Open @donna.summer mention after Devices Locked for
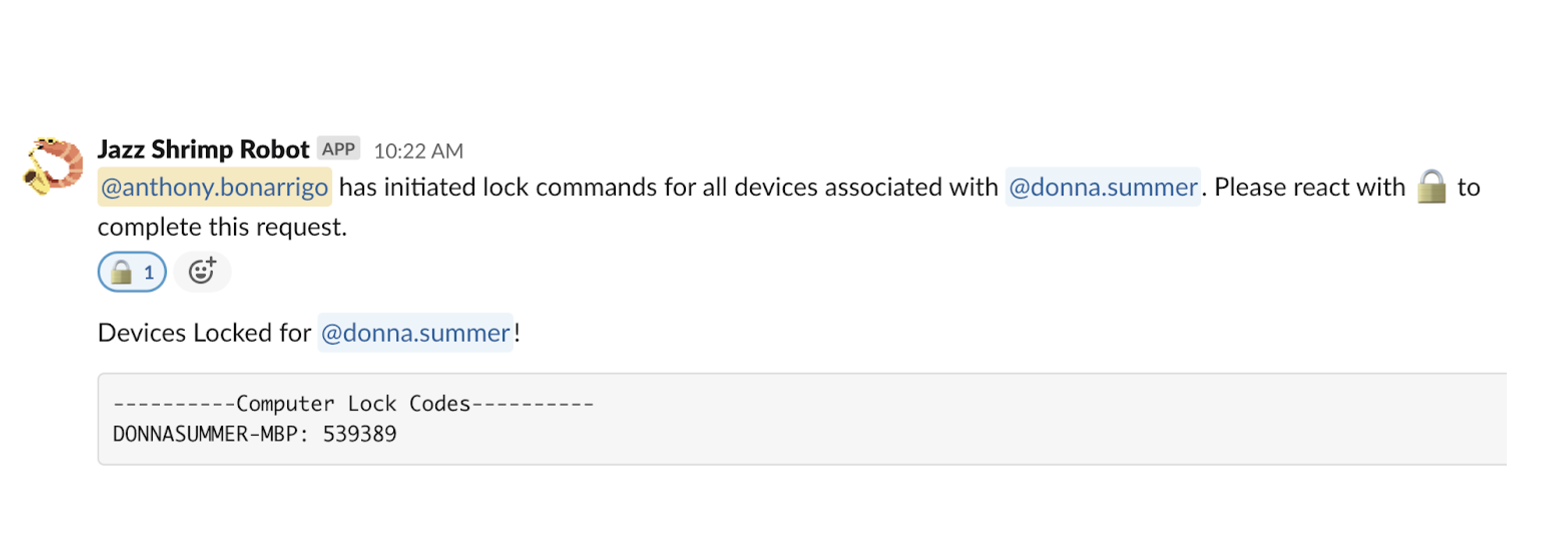Image resolution: width=1560 pixels, height=538 pixels. point(415,332)
